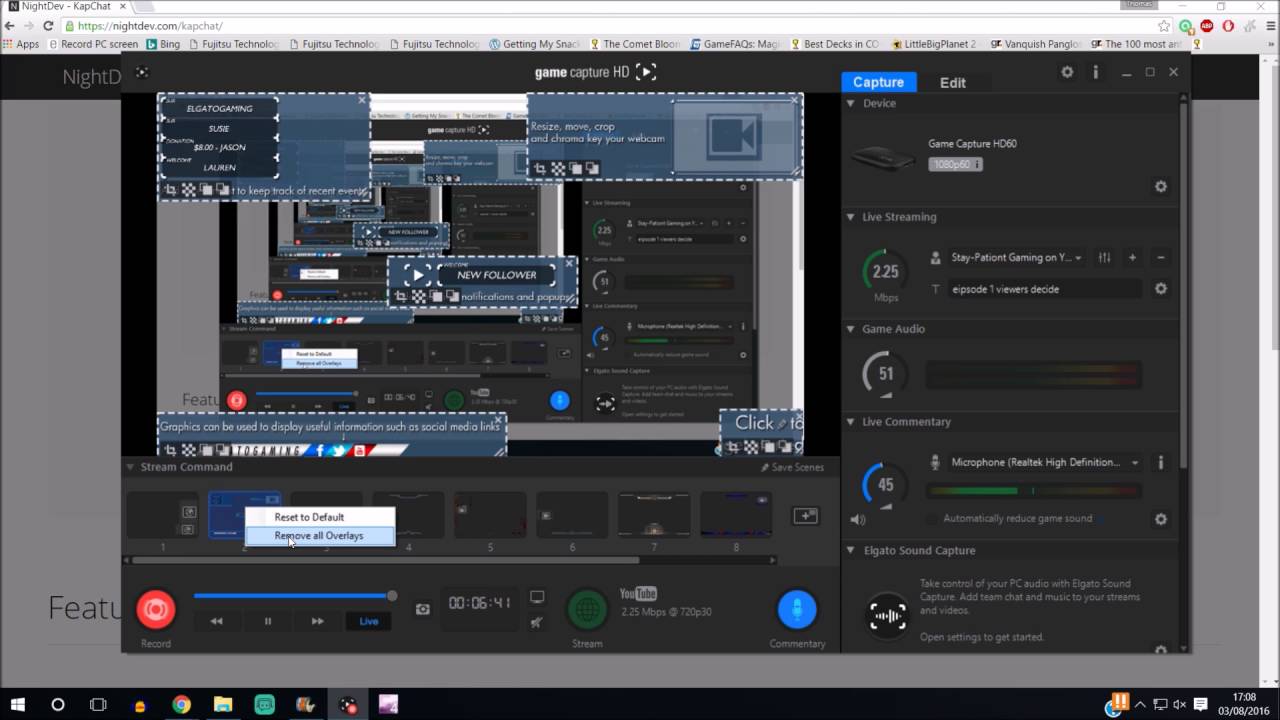The width and height of the screenshot is (1280, 720).
Task: Toggle the blue Commentary microphone button
Action: click(x=797, y=609)
